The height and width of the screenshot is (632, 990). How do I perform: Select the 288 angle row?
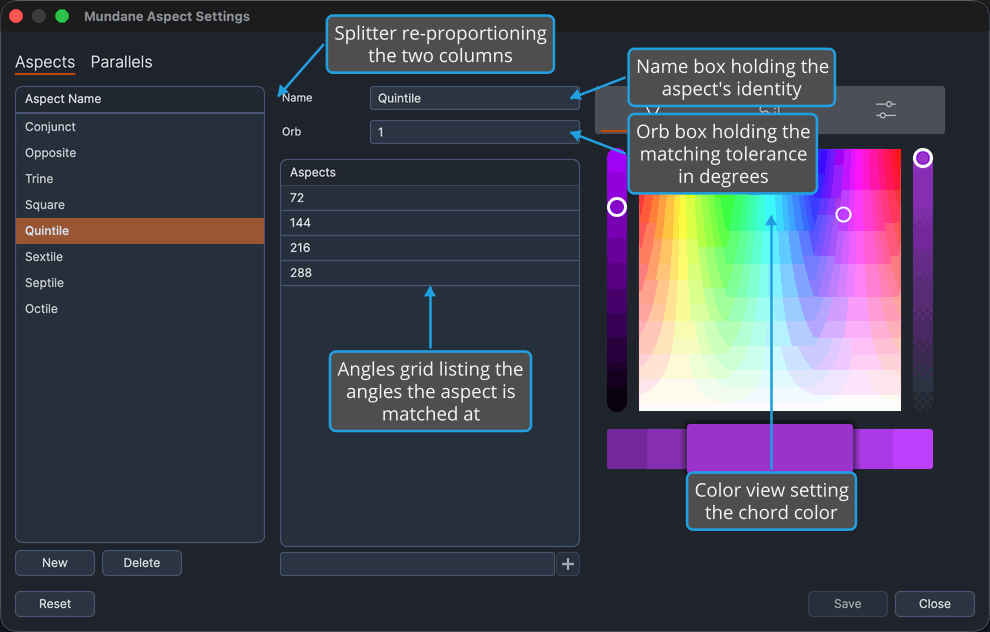[429, 273]
